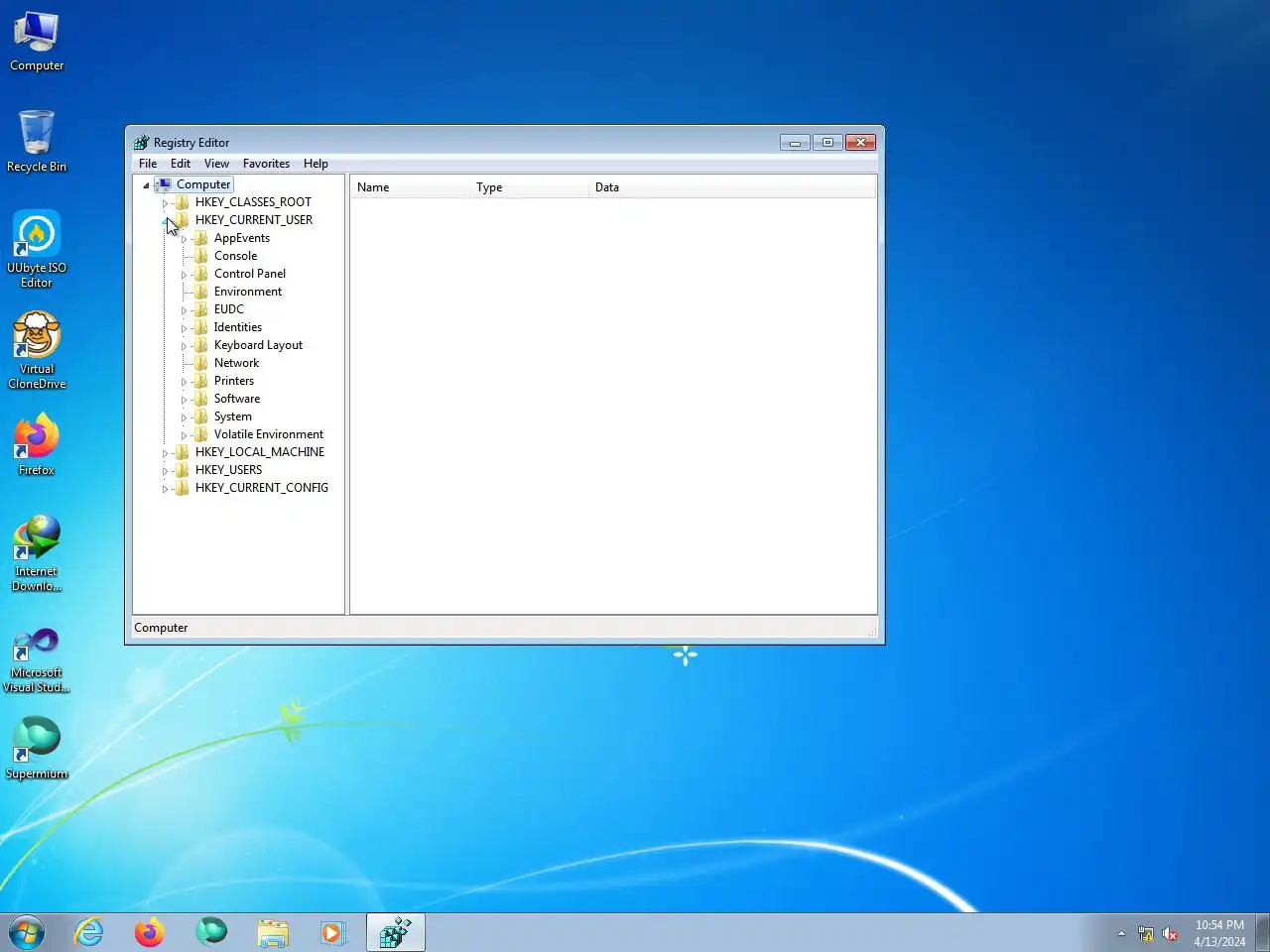Launch Firefox from the taskbar
The image size is (1270, 952).
pos(150,932)
